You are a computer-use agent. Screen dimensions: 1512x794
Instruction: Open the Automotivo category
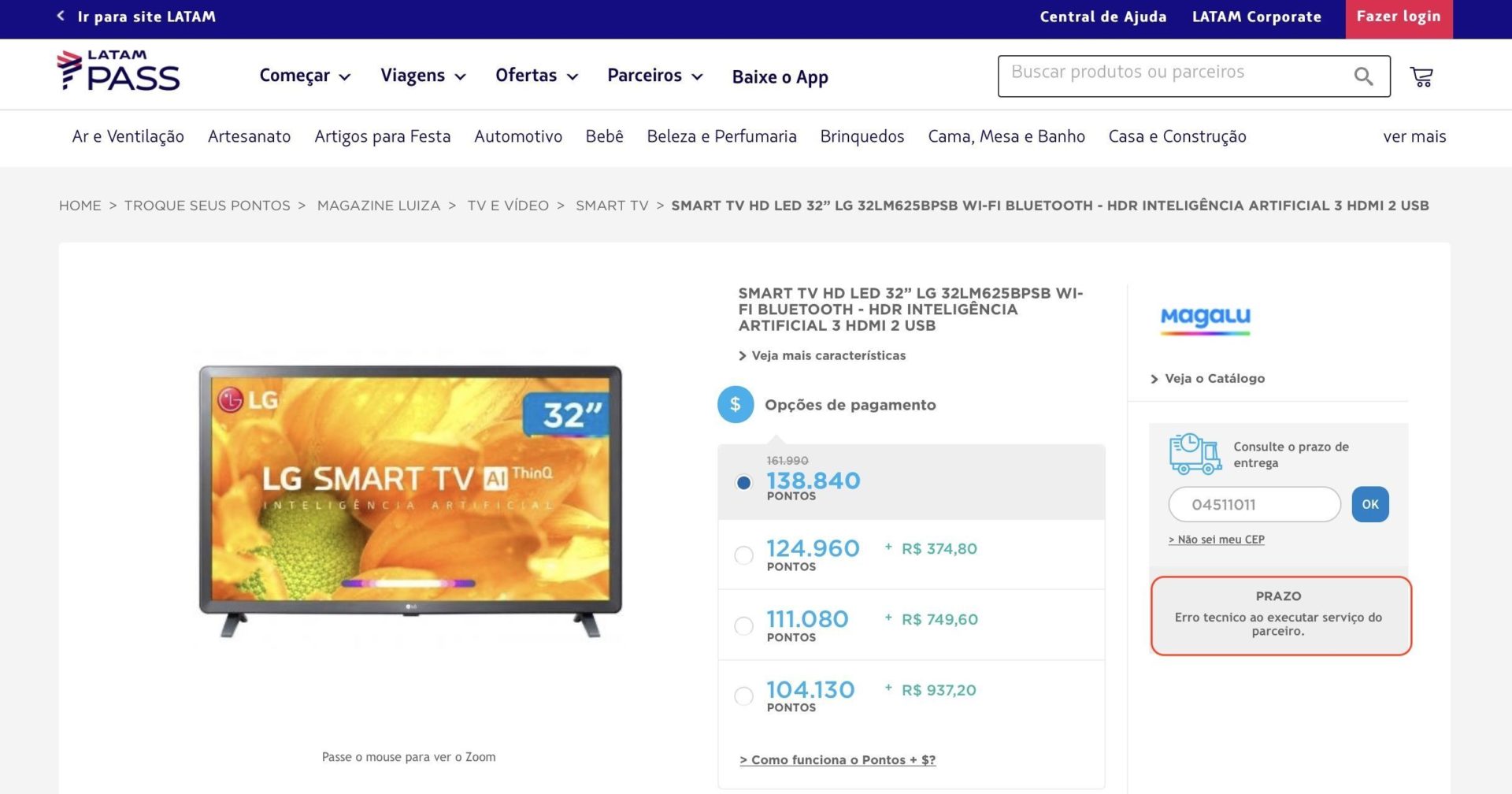(x=518, y=136)
